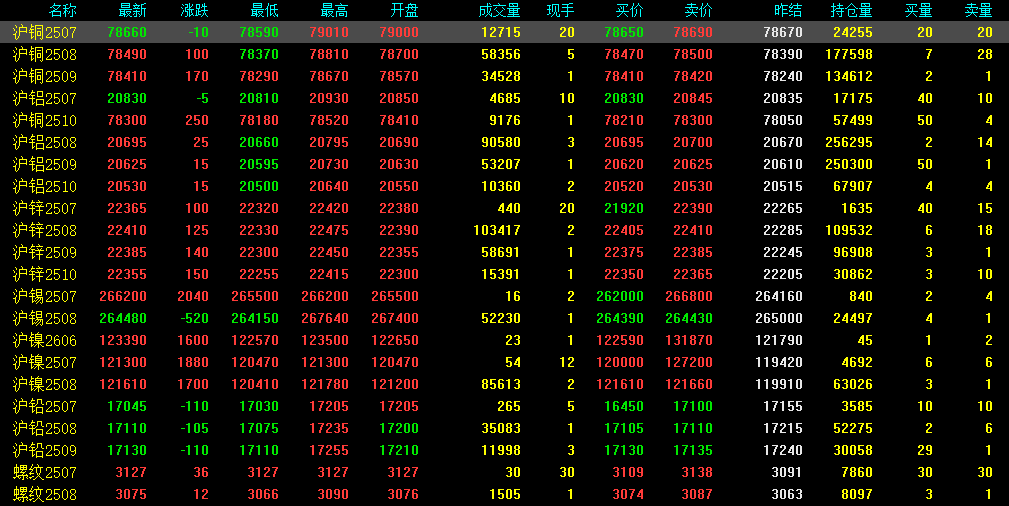Click volume 1505 in 螺纹2508 row
The image size is (1009, 506).
(504, 494)
